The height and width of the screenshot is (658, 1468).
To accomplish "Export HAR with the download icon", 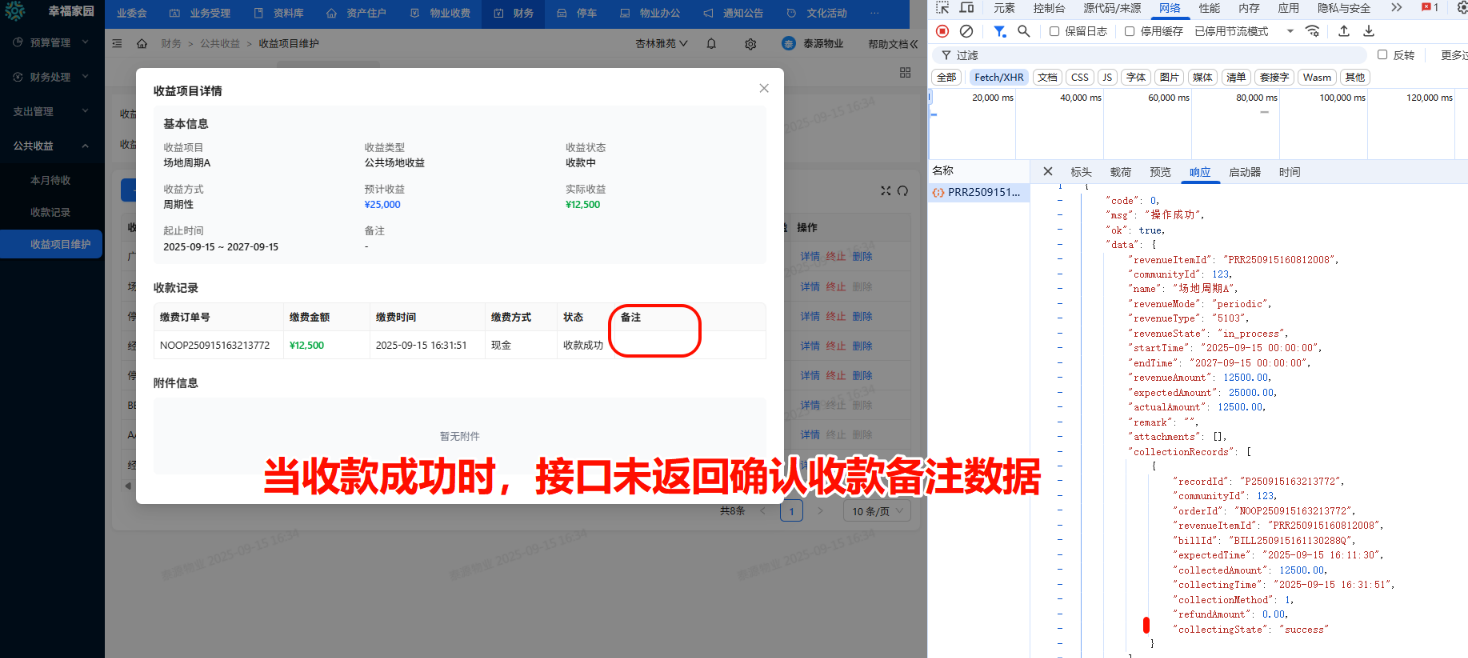I will [x=1368, y=30].
